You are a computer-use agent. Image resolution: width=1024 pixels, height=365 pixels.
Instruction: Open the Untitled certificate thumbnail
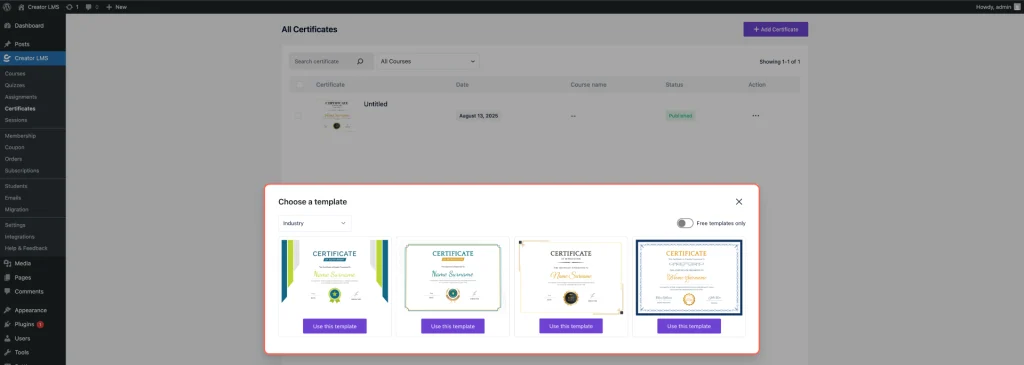tap(337, 116)
